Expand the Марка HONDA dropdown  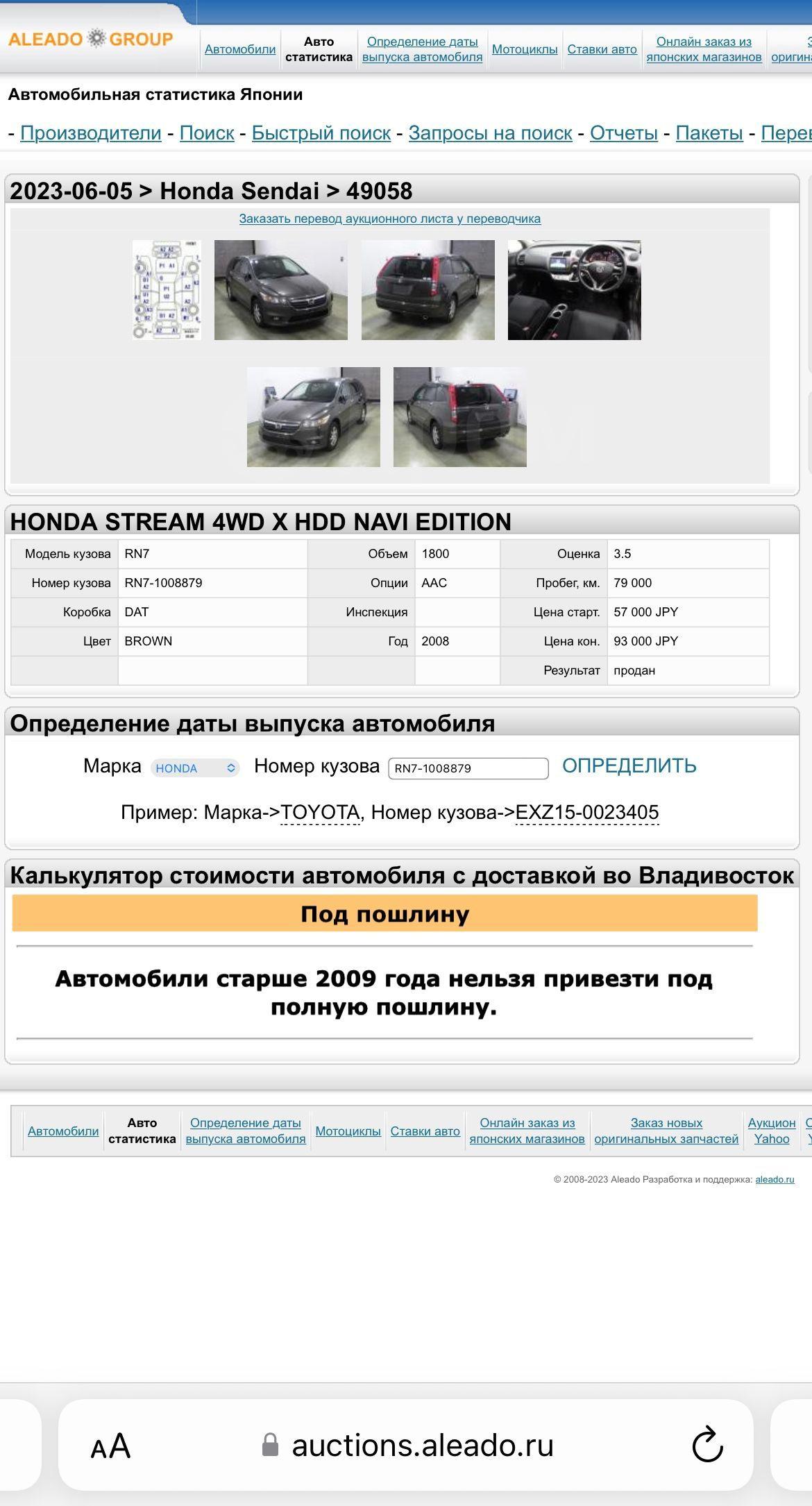195,768
